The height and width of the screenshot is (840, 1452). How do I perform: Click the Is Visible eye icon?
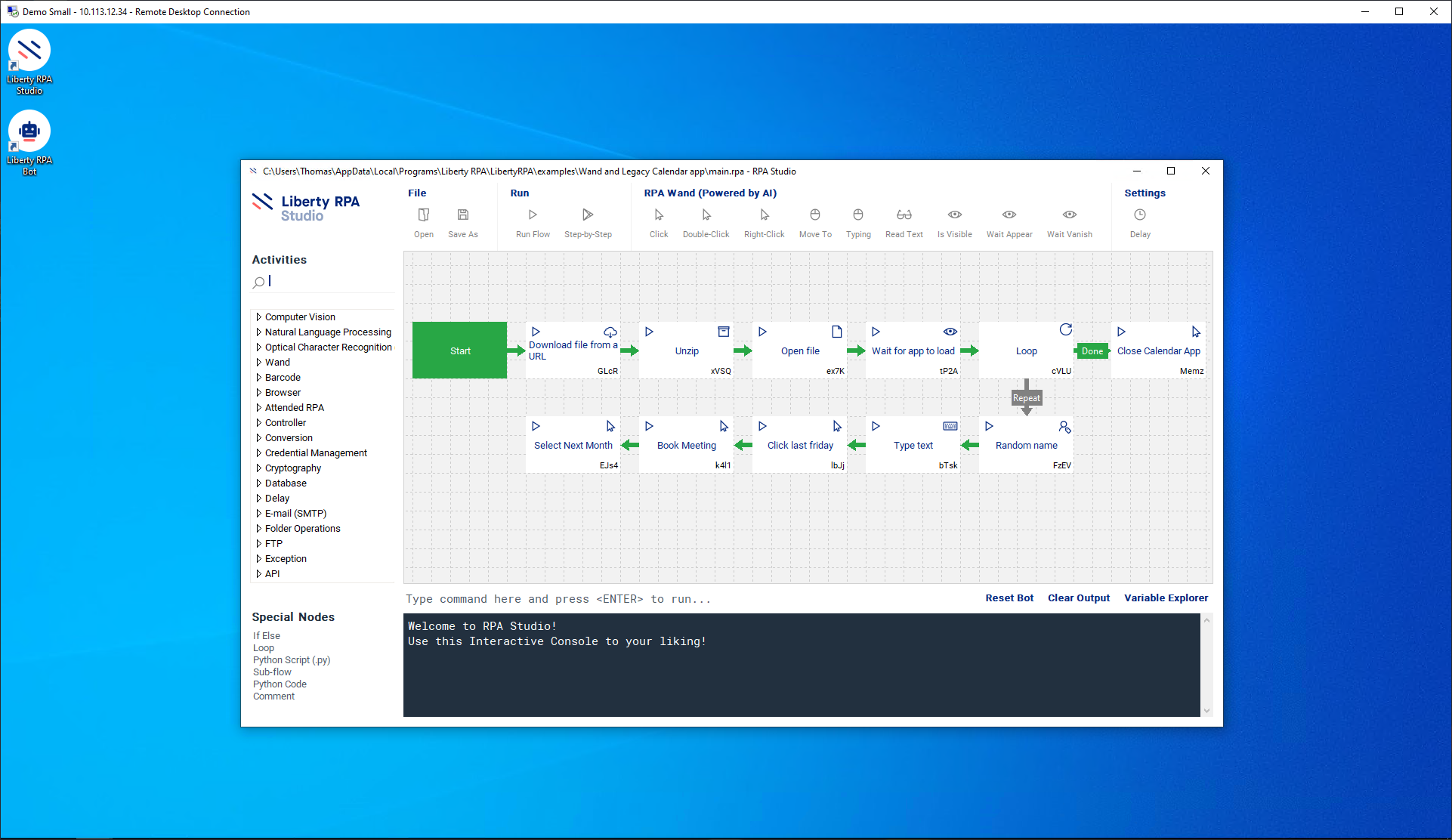tap(954, 215)
